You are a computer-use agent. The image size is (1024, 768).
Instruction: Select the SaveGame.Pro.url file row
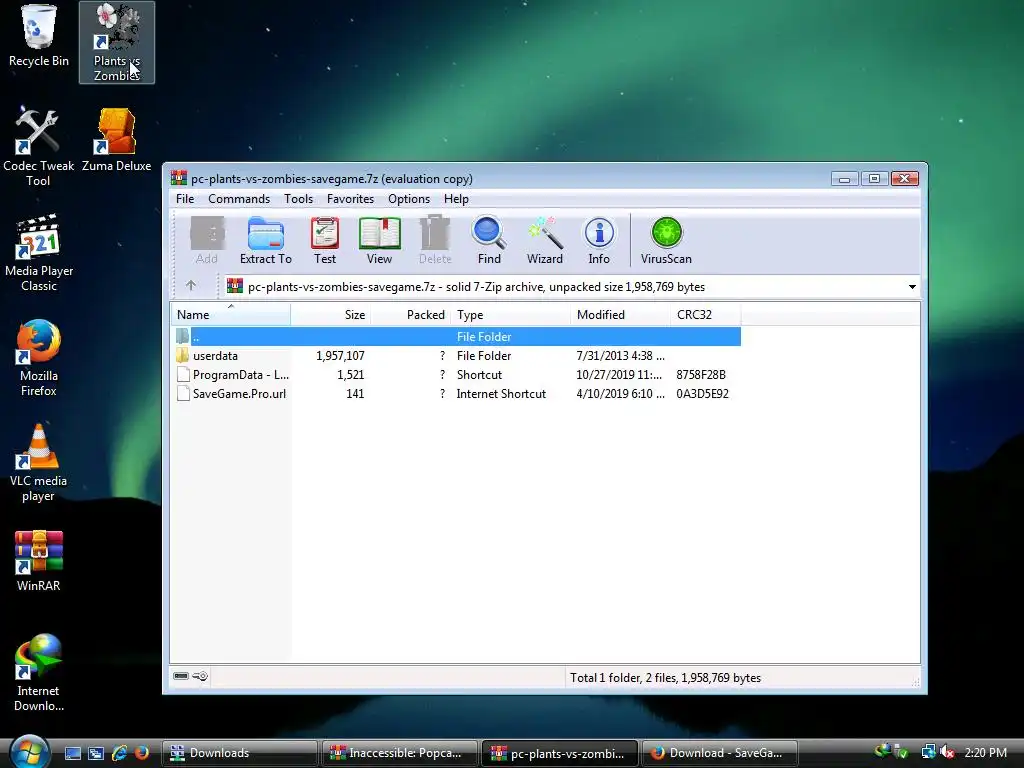pyautogui.click(x=457, y=394)
